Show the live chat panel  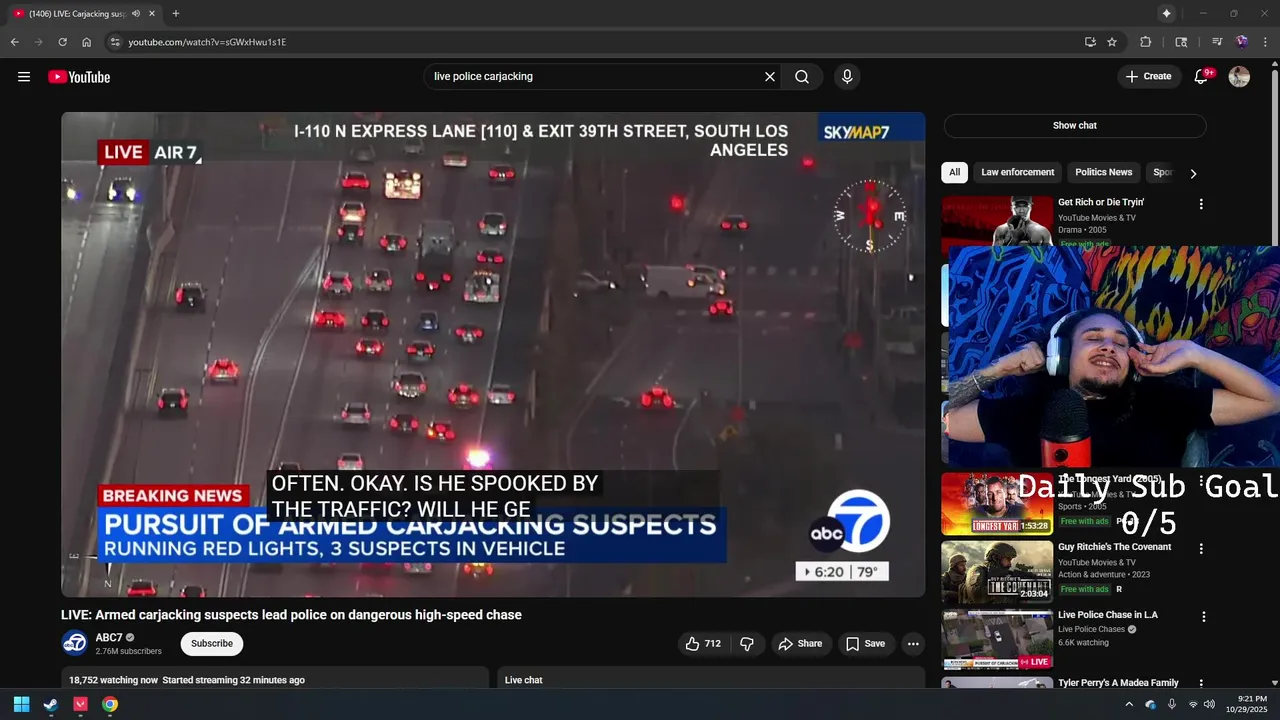[x=1075, y=126]
